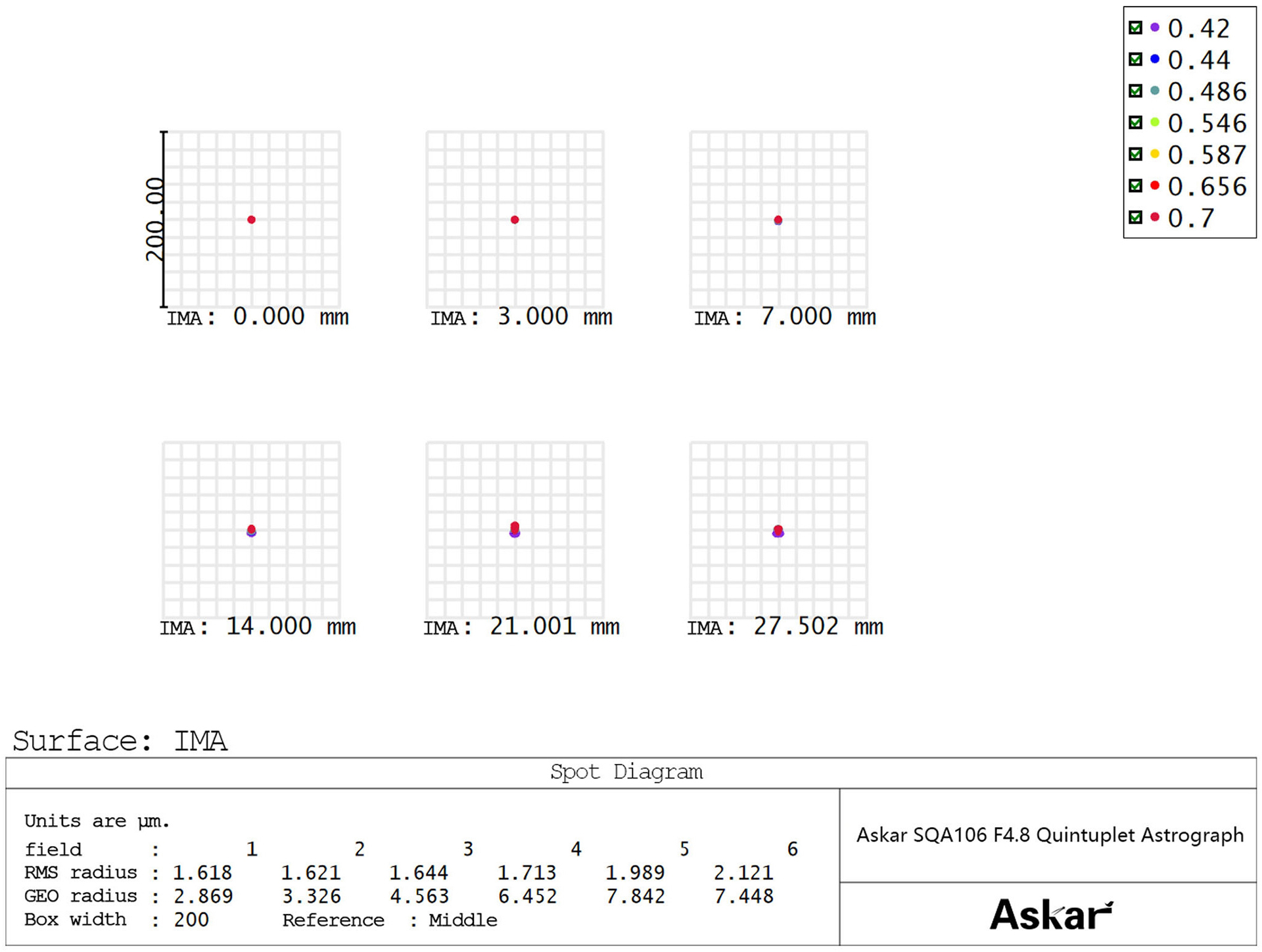Click spot in IMA 14.000 mm grid

pos(251,531)
